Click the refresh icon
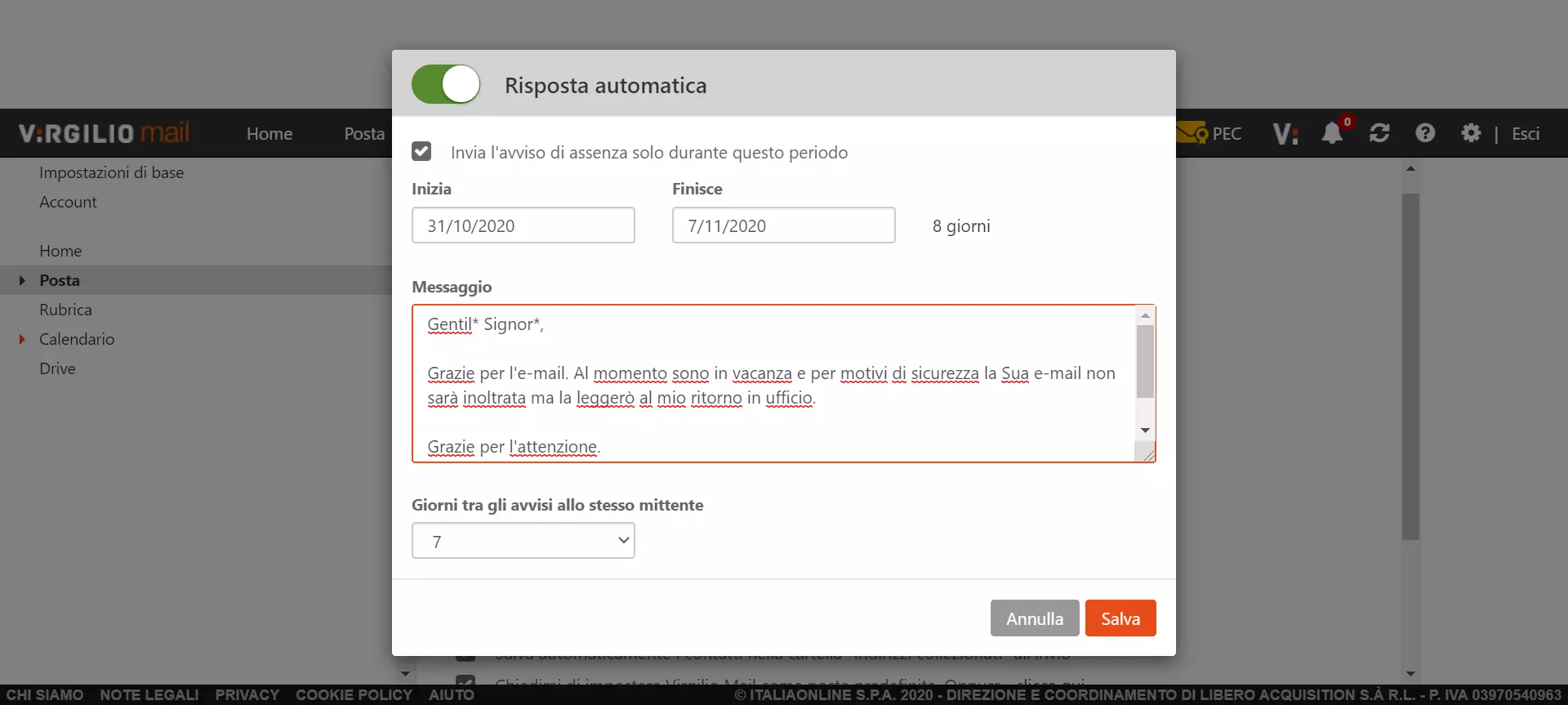This screenshot has height=705, width=1568. [x=1379, y=133]
